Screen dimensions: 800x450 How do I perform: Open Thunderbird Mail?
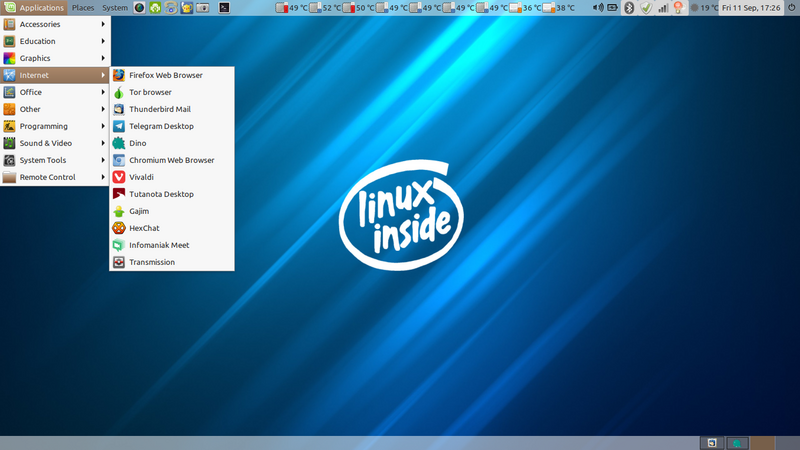click(x=172, y=109)
